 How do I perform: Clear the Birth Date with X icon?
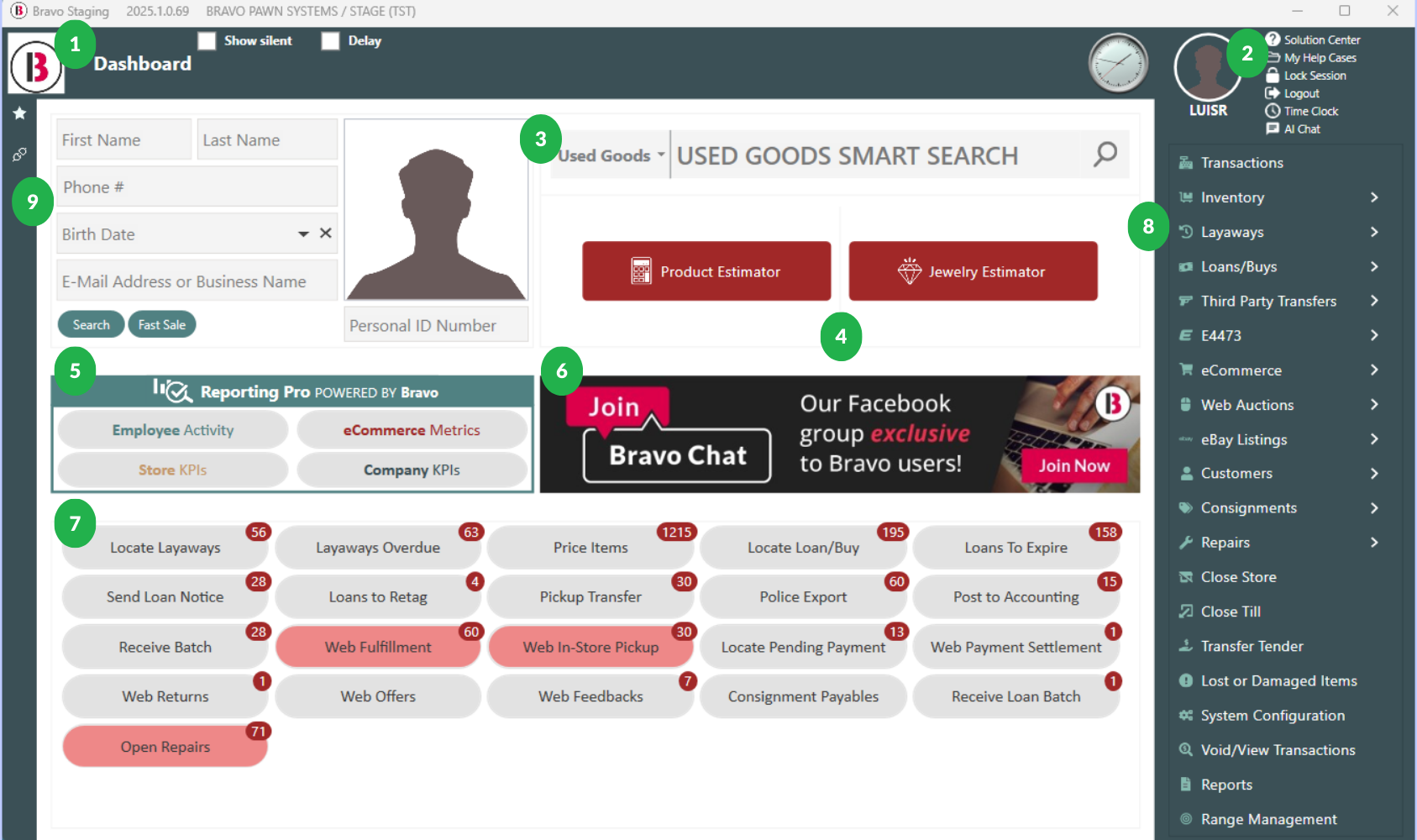click(326, 234)
